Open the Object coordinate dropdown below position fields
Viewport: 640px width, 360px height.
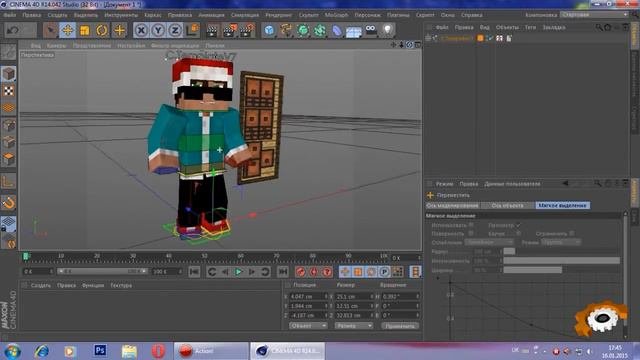(308, 326)
